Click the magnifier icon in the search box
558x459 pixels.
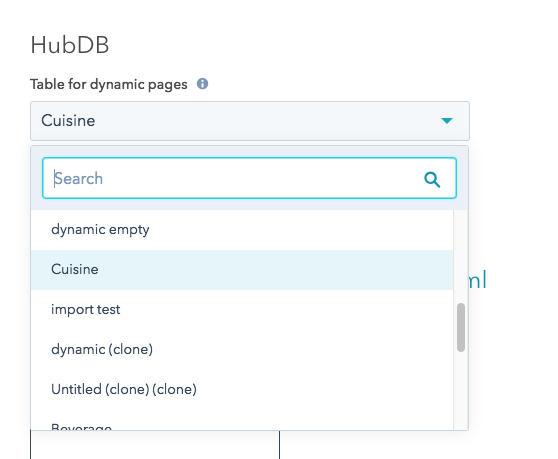pyautogui.click(x=432, y=179)
